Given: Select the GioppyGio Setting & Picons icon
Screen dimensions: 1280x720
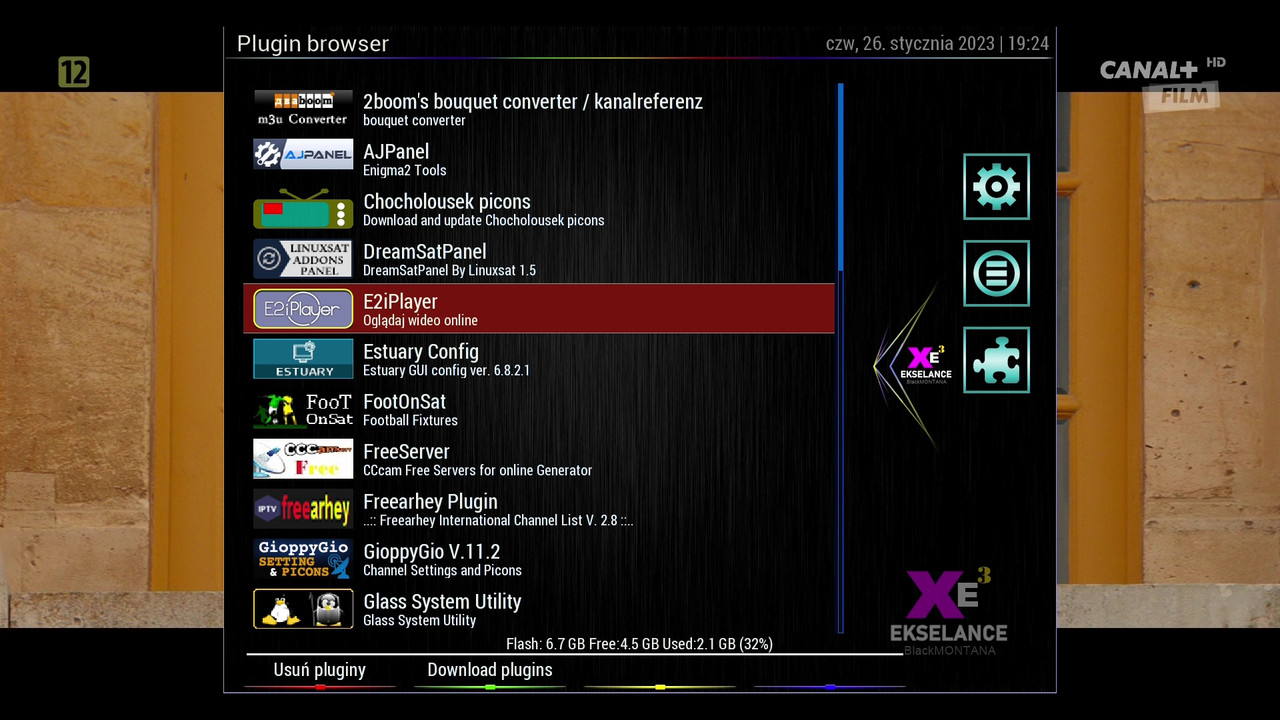Looking at the screenshot, I should pos(303,559).
